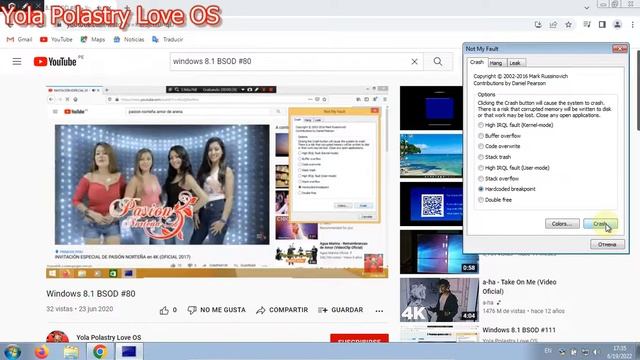This screenshot has height=360, width=640.
Task: Select Hardcoded breakpoint option
Action: click(x=507, y=189)
